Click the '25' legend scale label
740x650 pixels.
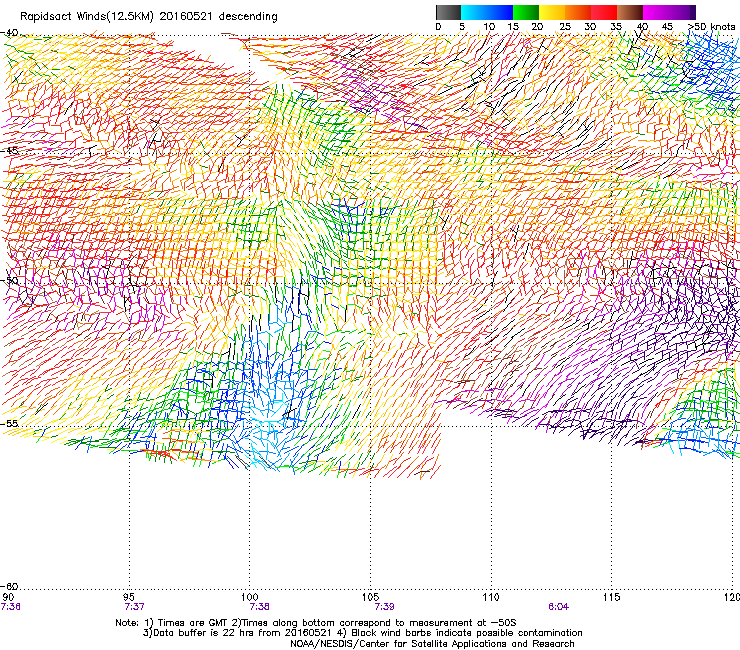click(x=565, y=27)
